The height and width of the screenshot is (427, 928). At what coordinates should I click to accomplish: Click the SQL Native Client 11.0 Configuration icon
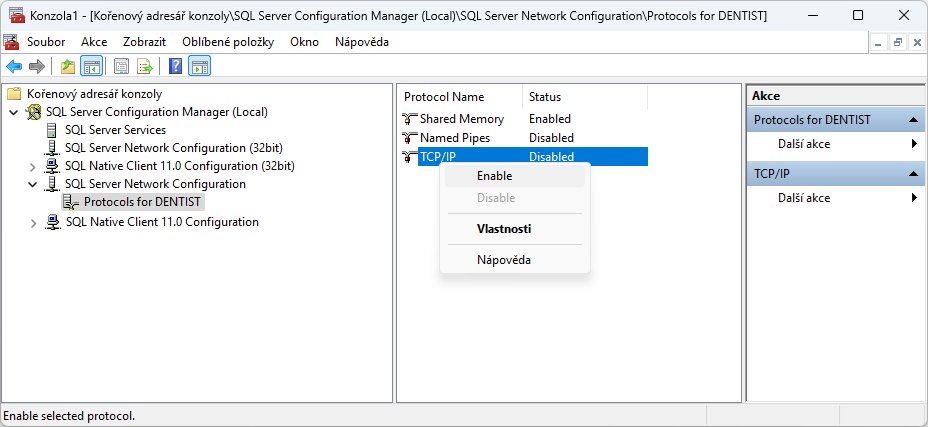(x=53, y=222)
